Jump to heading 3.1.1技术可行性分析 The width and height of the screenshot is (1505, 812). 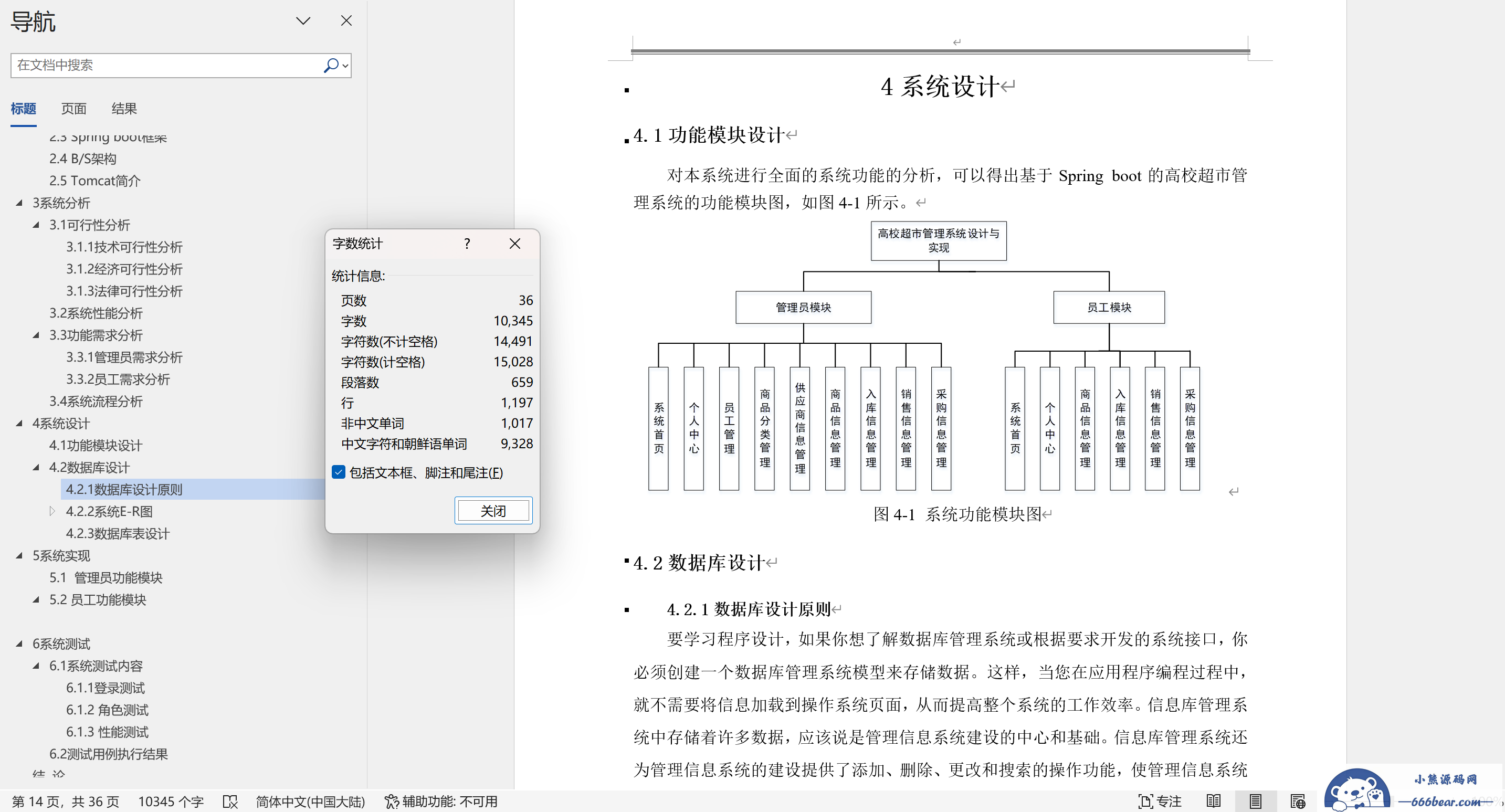(x=124, y=247)
